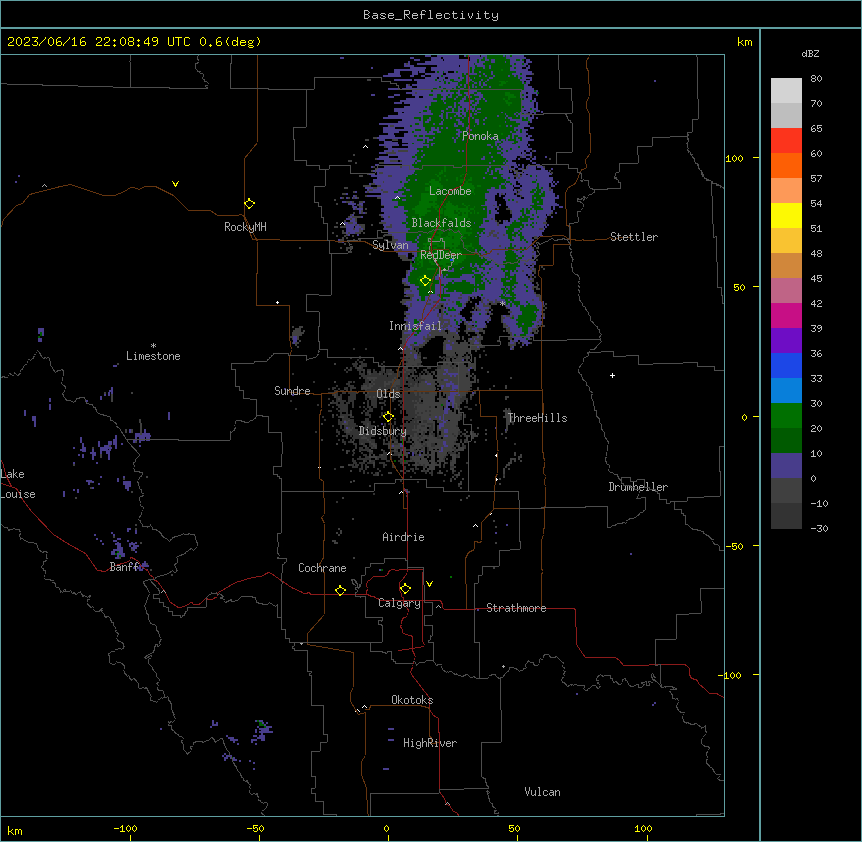Select the dark green 20-10 dBZ swatch
Image resolution: width=862 pixels, height=842 pixels.
coord(786,441)
